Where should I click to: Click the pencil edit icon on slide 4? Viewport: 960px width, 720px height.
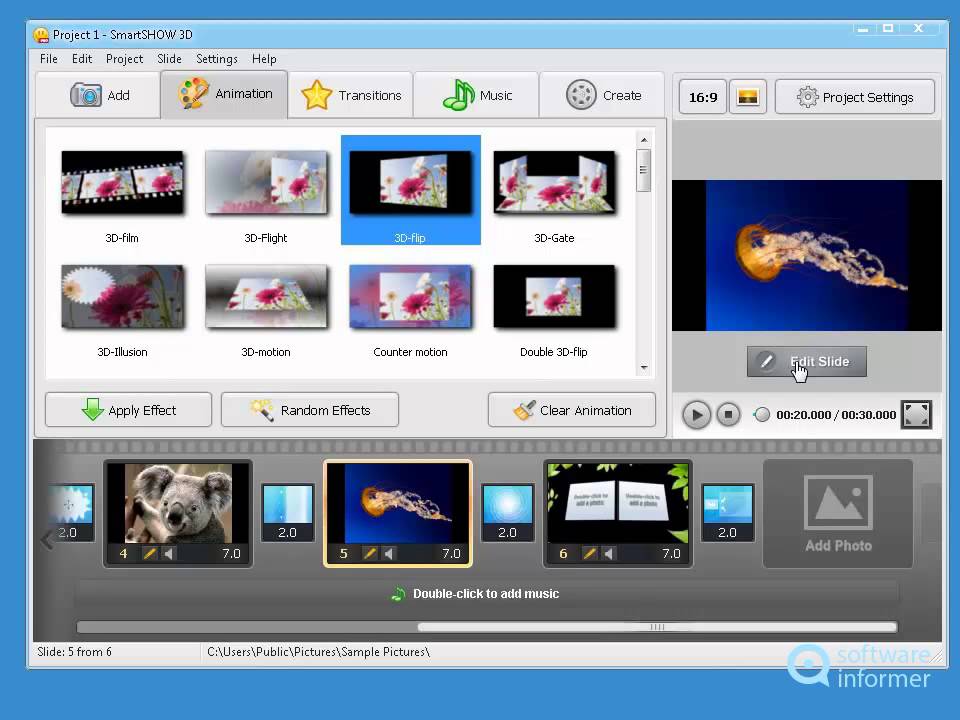point(149,553)
